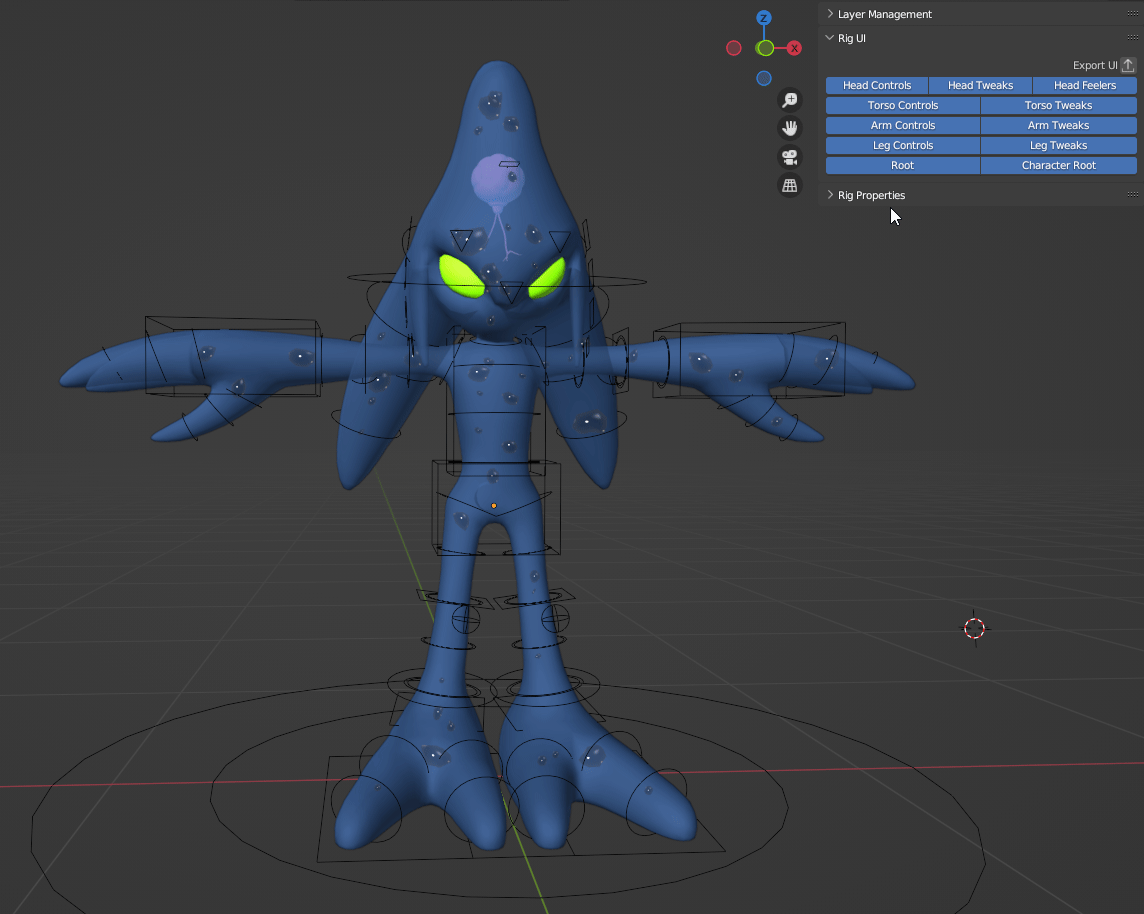
Task: Click the Rig UI panel grip dots
Action: pos(1132,38)
